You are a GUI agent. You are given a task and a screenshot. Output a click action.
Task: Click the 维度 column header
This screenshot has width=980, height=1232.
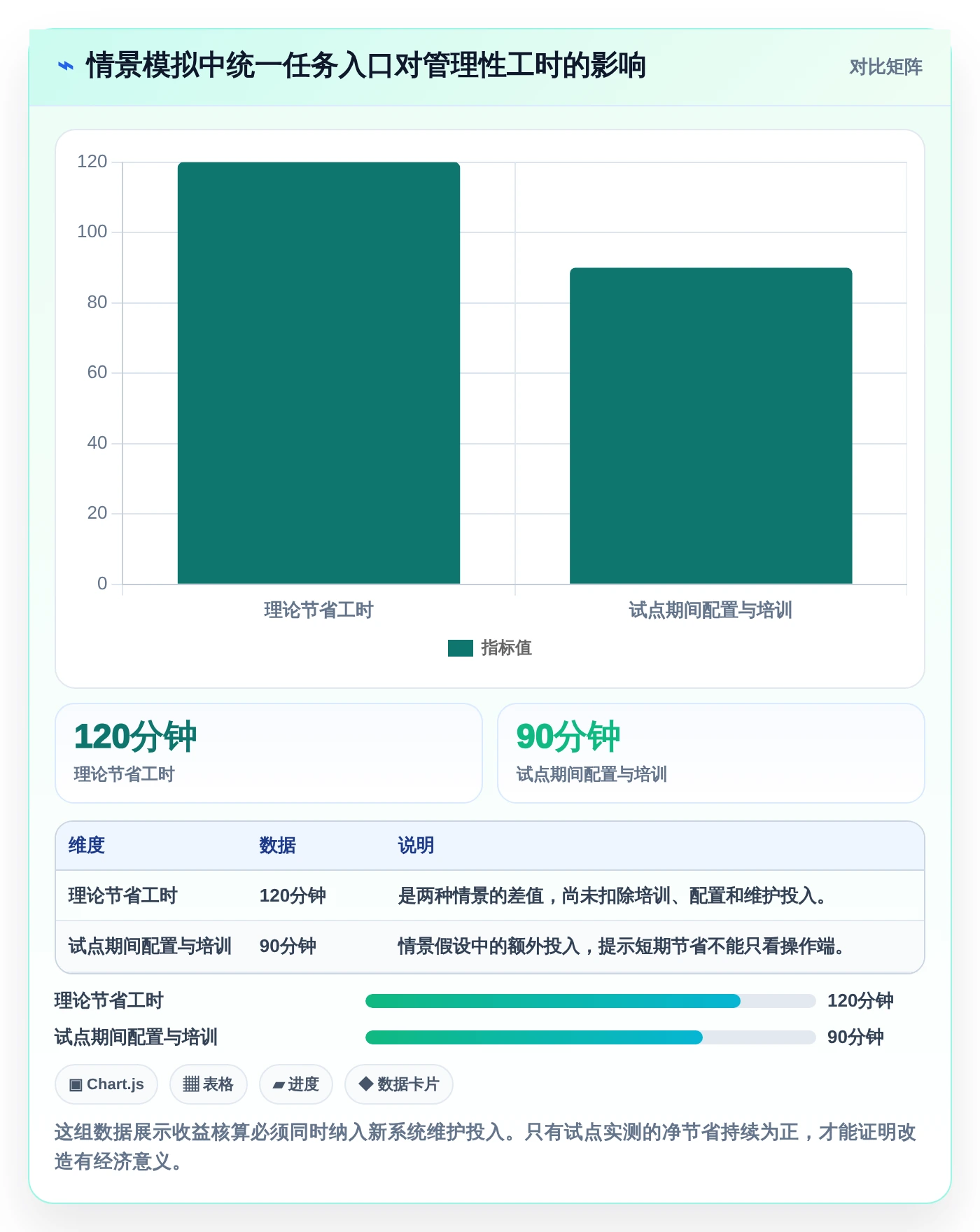click(x=87, y=846)
